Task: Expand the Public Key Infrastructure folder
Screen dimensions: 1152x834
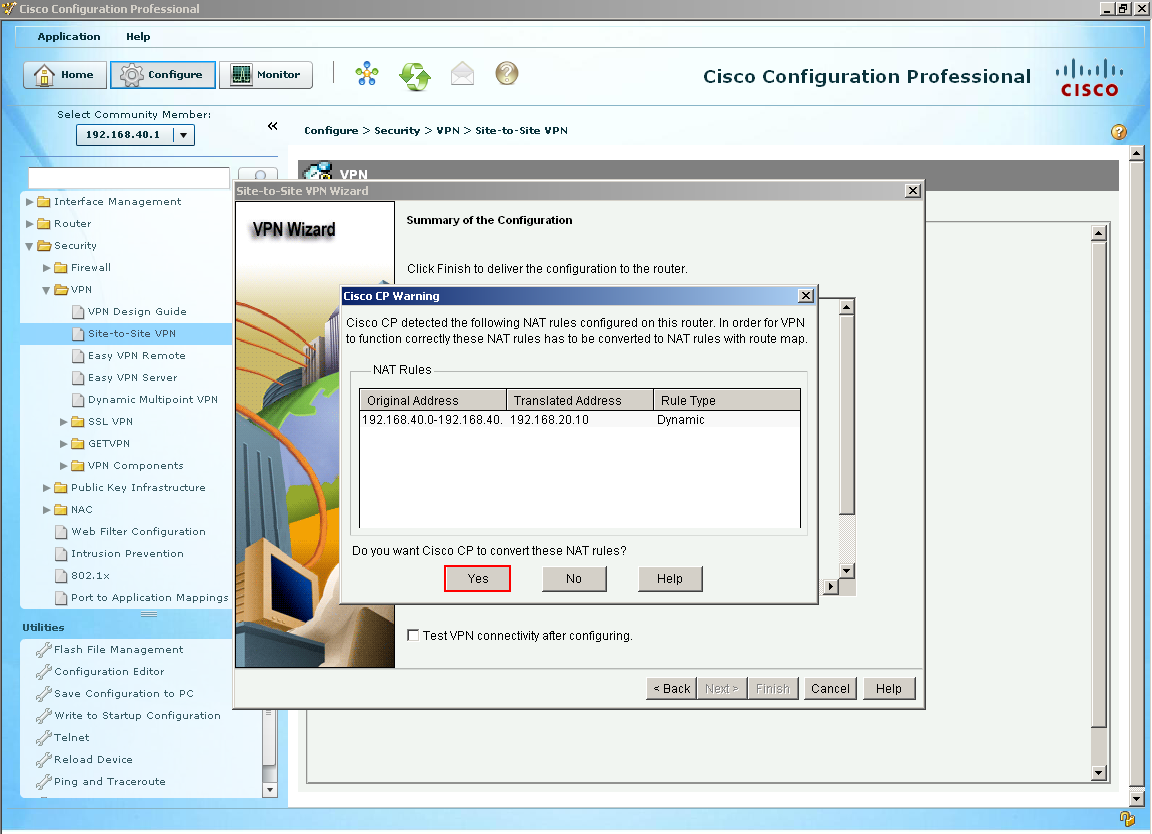Action: pyautogui.click(x=46, y=488)
